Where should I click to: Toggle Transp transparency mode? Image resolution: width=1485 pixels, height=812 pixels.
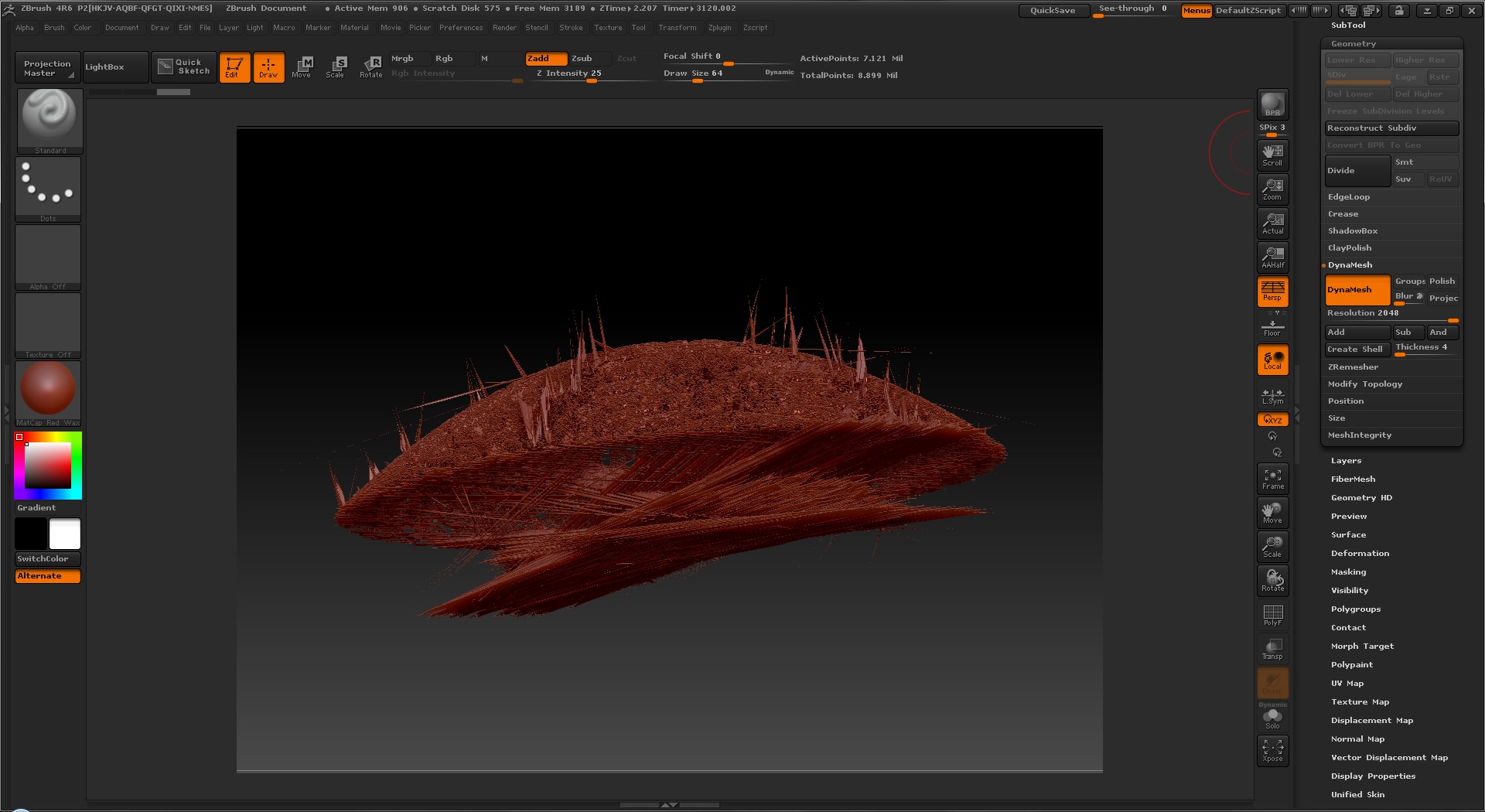[x=1272, y=649]
